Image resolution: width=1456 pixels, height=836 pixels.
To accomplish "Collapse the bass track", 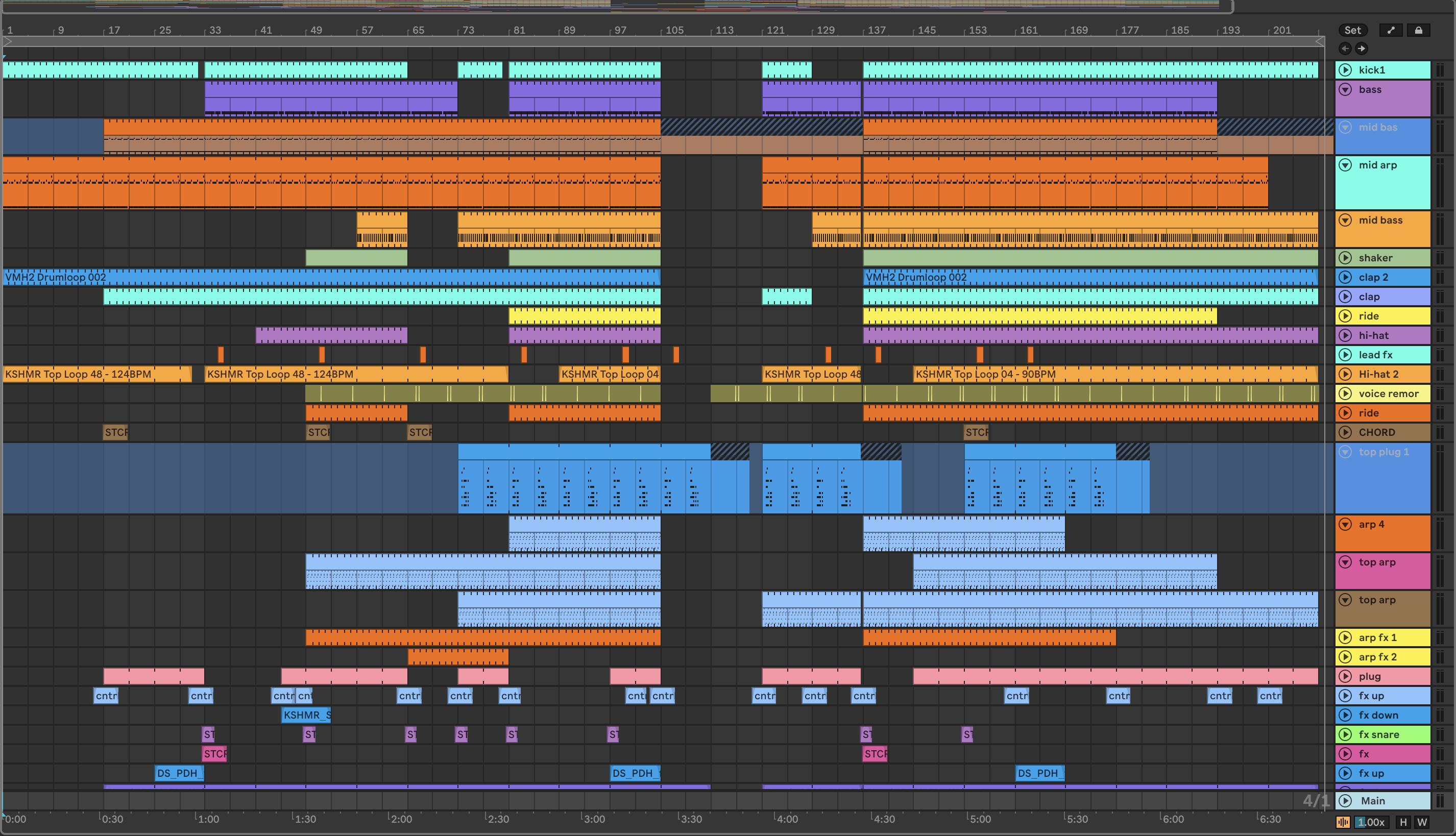I will tap(1345, 90).
